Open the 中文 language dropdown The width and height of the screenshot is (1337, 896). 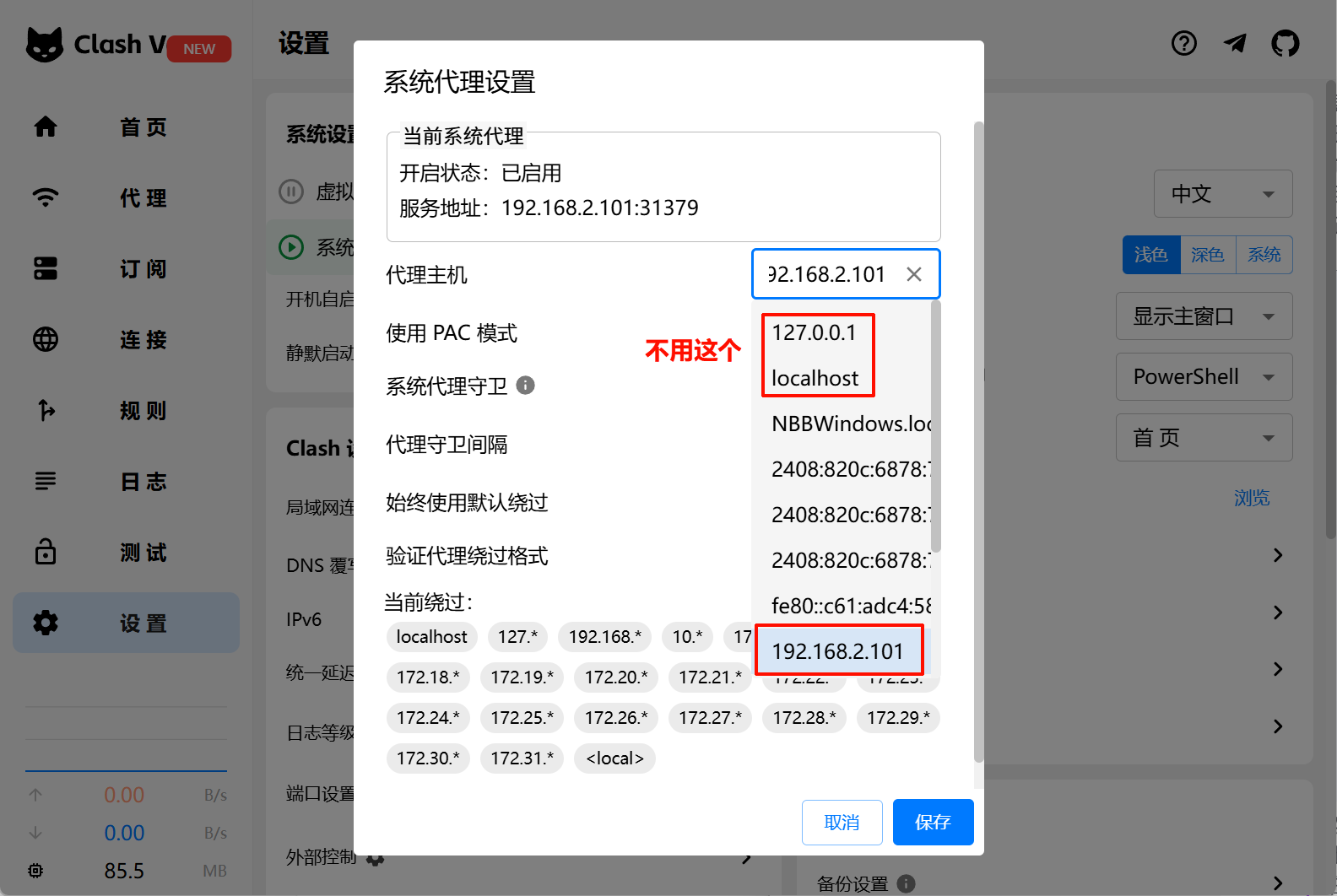[1222, 194]
